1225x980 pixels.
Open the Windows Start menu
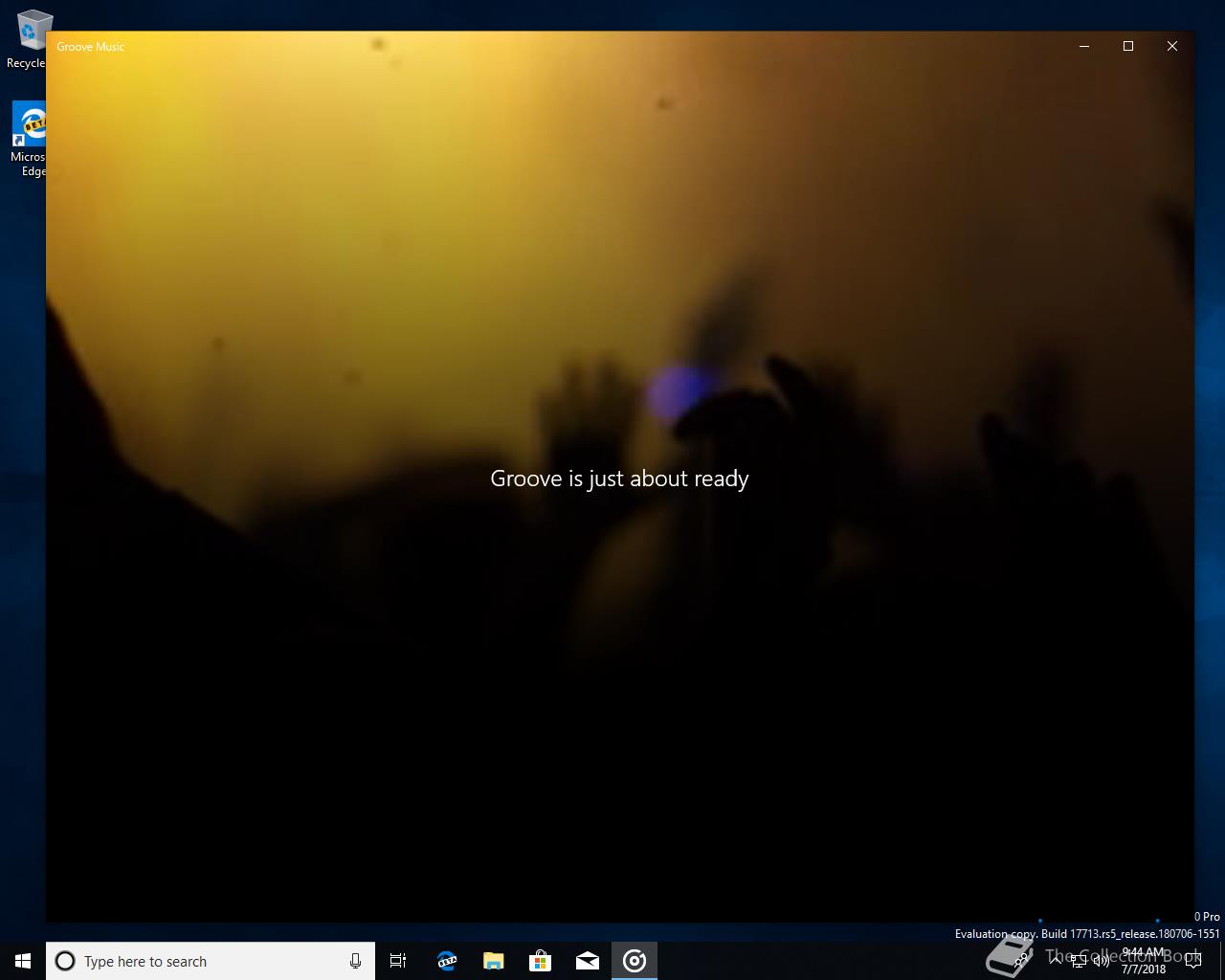(23, 961)
